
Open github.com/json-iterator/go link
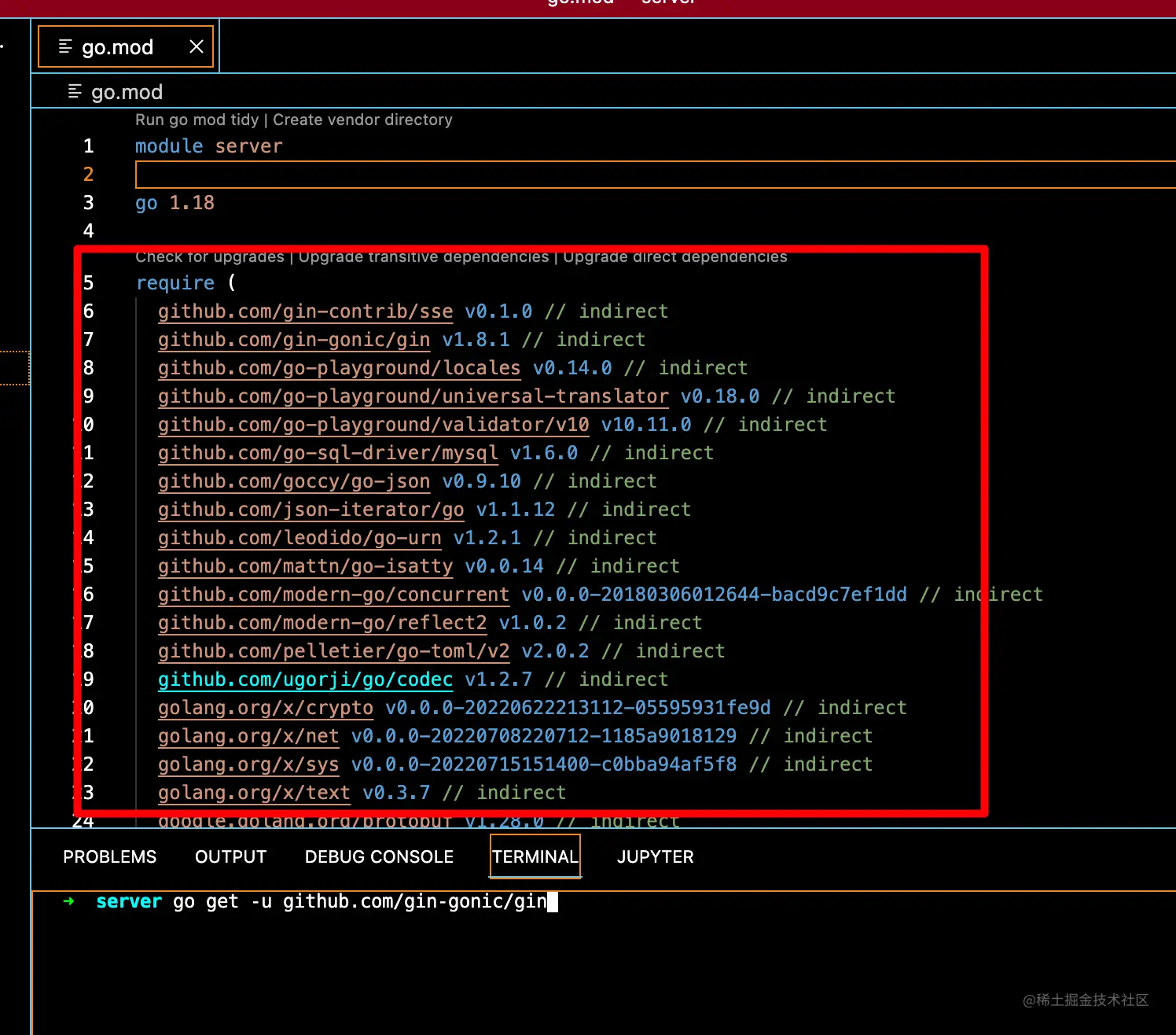point(311,510)
